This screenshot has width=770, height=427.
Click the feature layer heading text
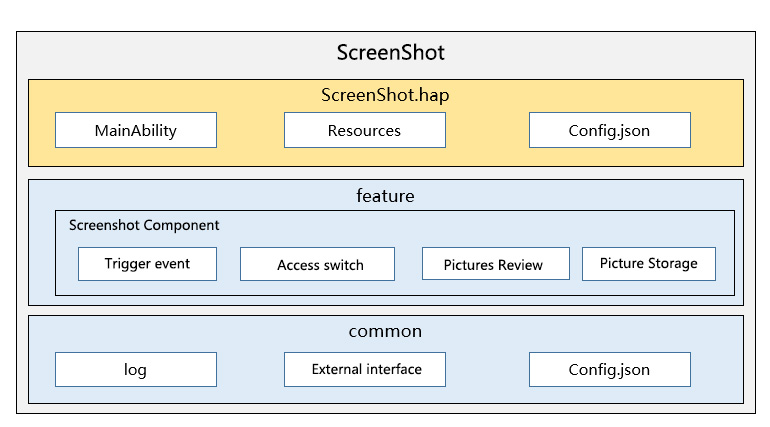385,196
